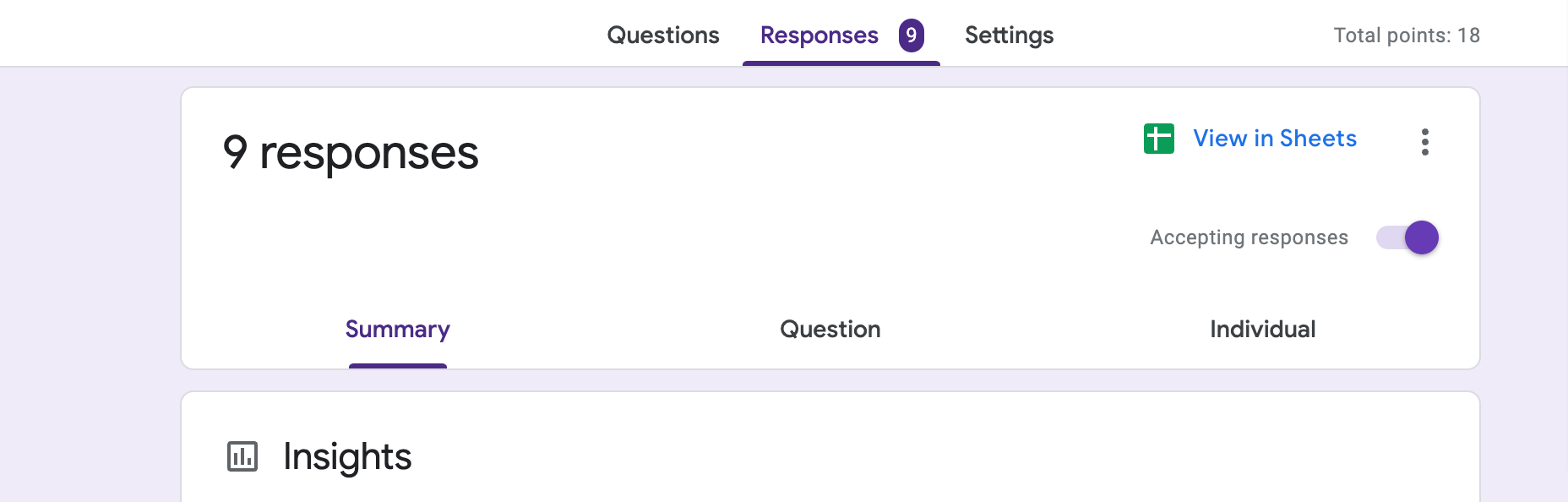
Task: Click the Total points: 18 text
Action: coord(1407,35)
